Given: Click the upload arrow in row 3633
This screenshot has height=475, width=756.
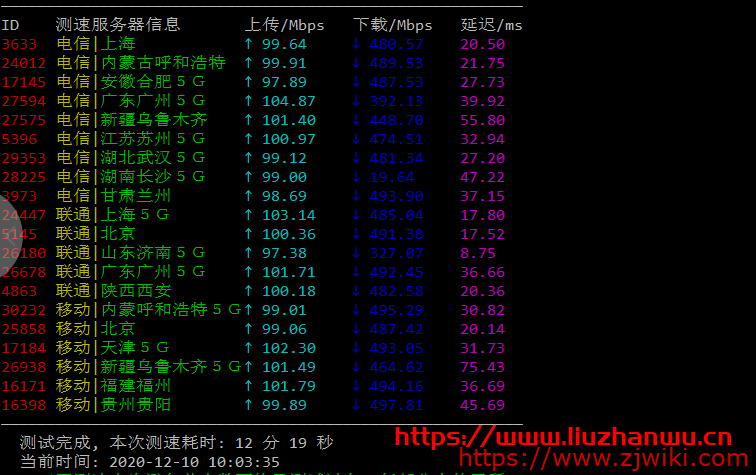Looking at the screenshot, I should point(249,44).
